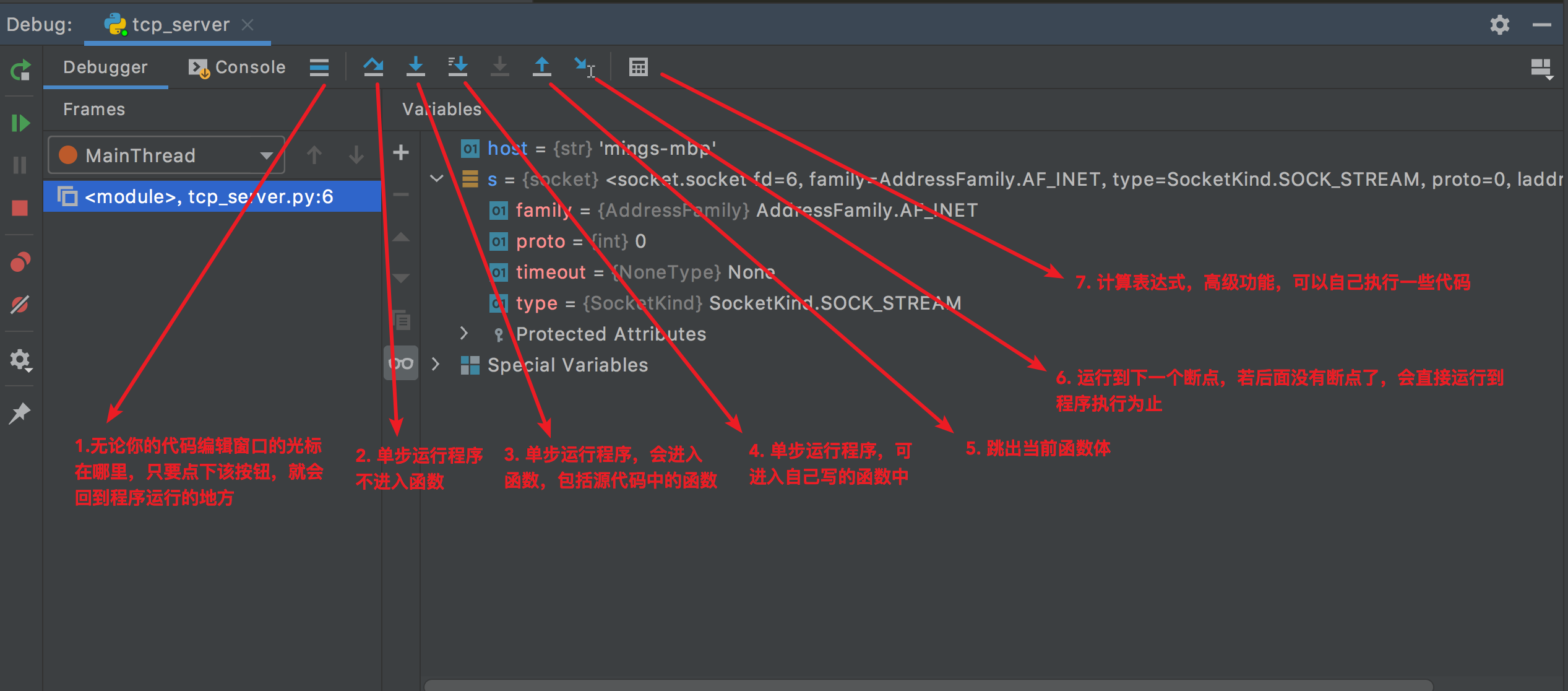Toggle the Pin Tab icon
The width and height of the screenshot is (1568, 691).
(x=20, y=413)
